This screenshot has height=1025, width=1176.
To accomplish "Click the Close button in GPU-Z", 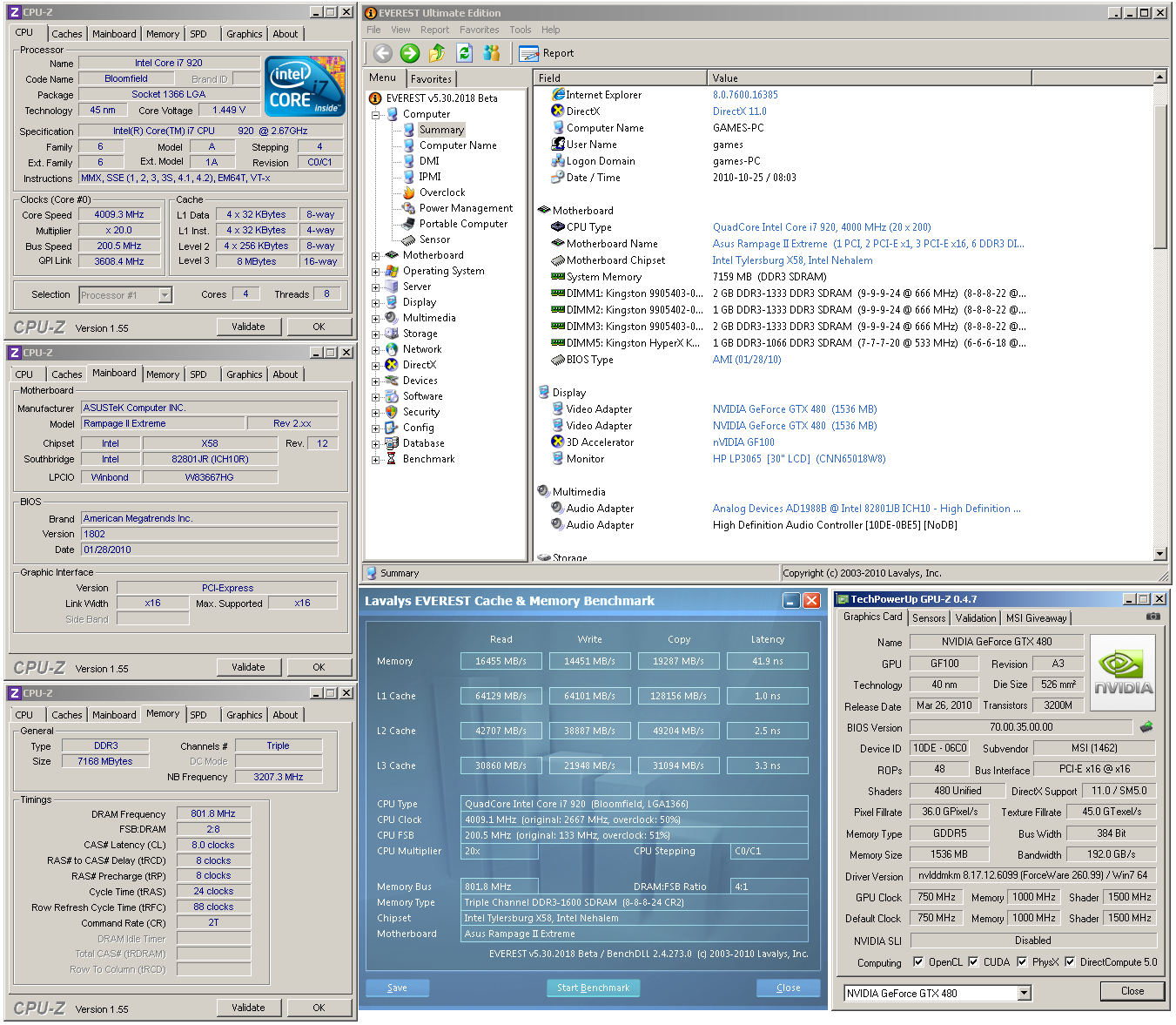I will pyautogui.click(x=1132, y=991).
